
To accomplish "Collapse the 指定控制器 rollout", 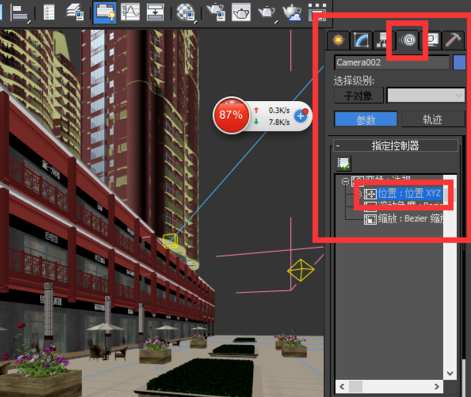I will [396, 146].
